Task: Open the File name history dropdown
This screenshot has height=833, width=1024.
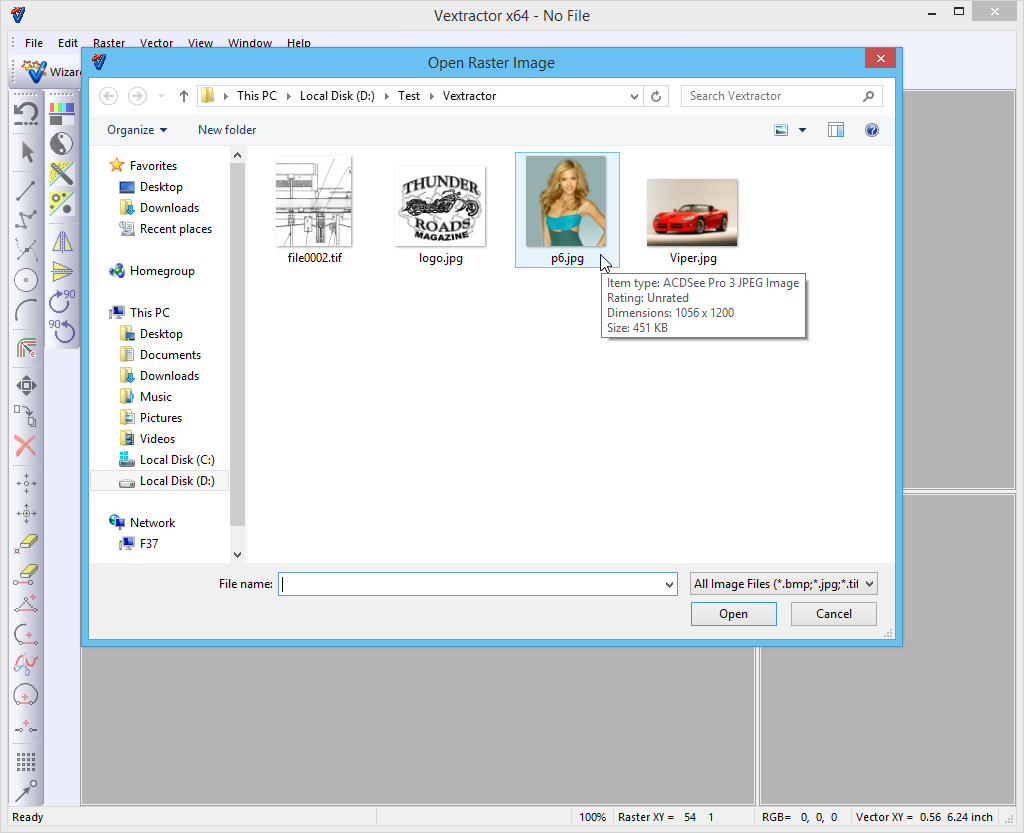Action: click(x=669, y=584)
